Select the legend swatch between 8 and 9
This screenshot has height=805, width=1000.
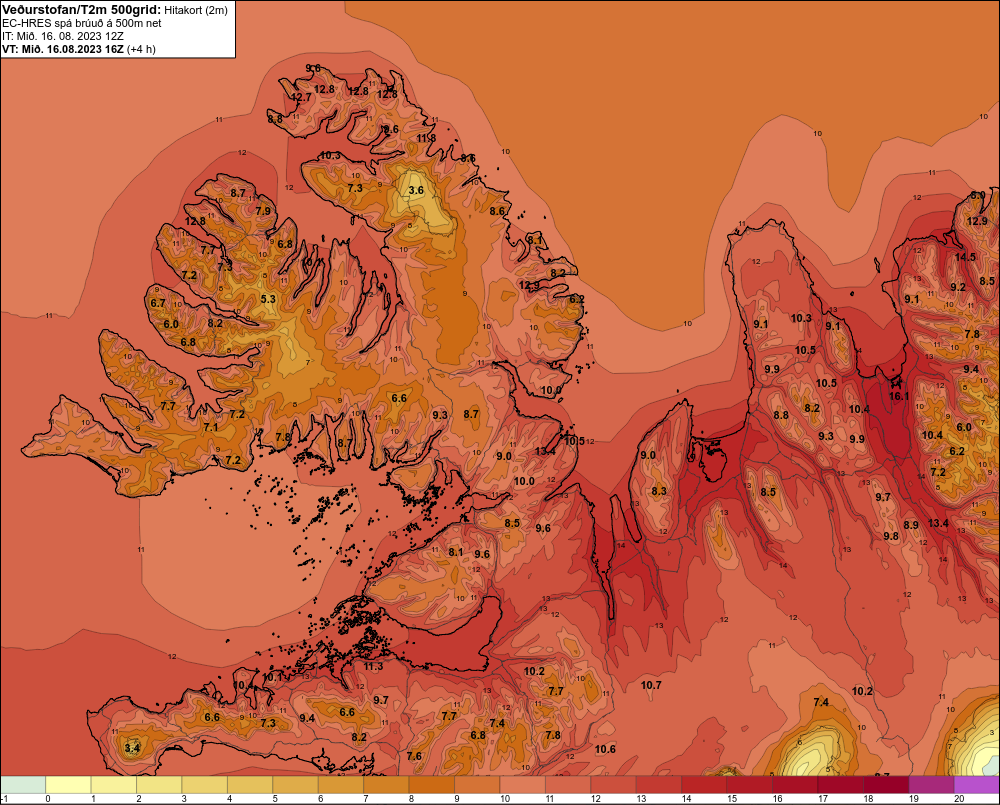pos(432,784)
